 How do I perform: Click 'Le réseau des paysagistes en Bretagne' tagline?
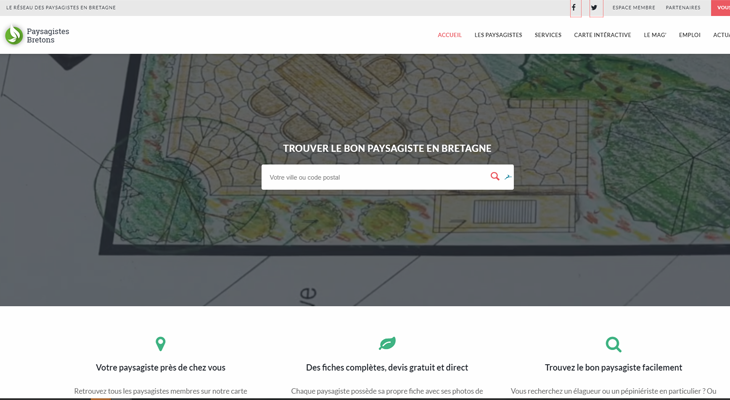click(x=61, y=7)
